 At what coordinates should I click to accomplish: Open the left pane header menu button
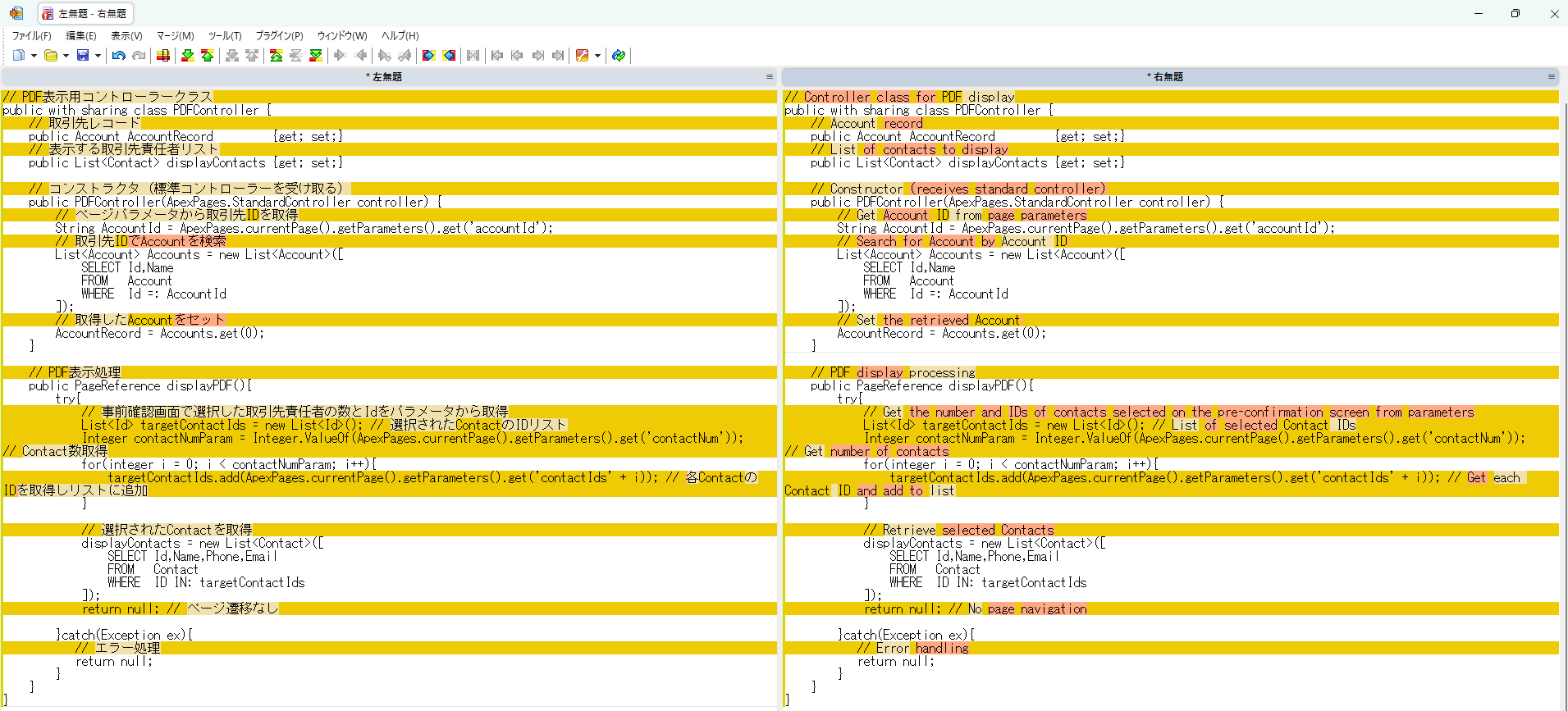tap(770, 77)
